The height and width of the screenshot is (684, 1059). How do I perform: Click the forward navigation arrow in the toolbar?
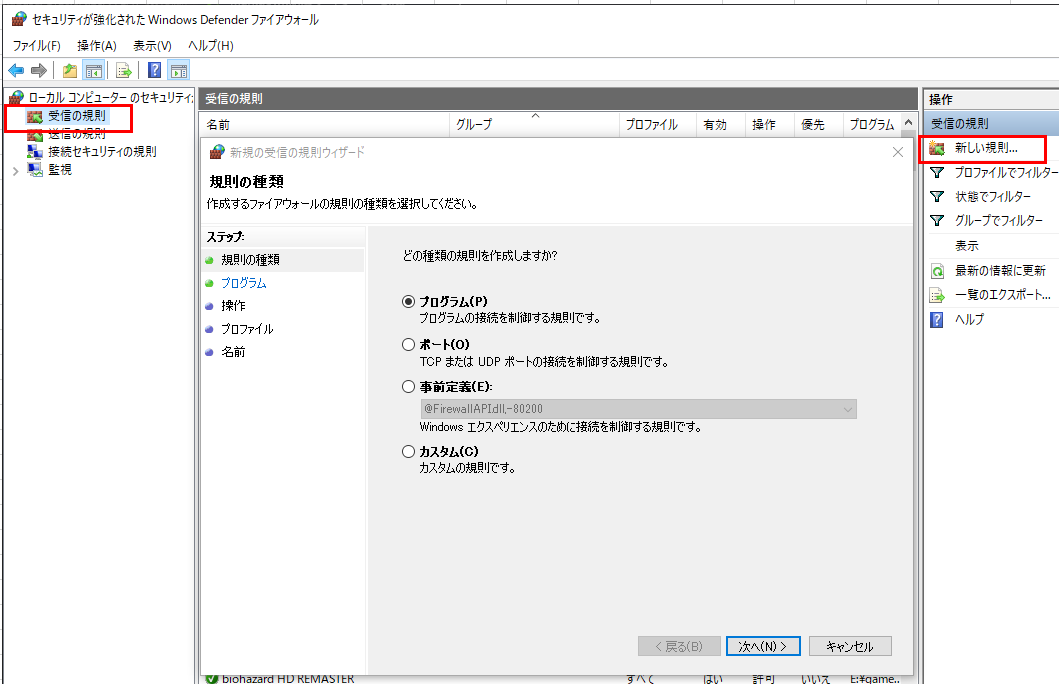pyautogui.click(x=37, y=69)
